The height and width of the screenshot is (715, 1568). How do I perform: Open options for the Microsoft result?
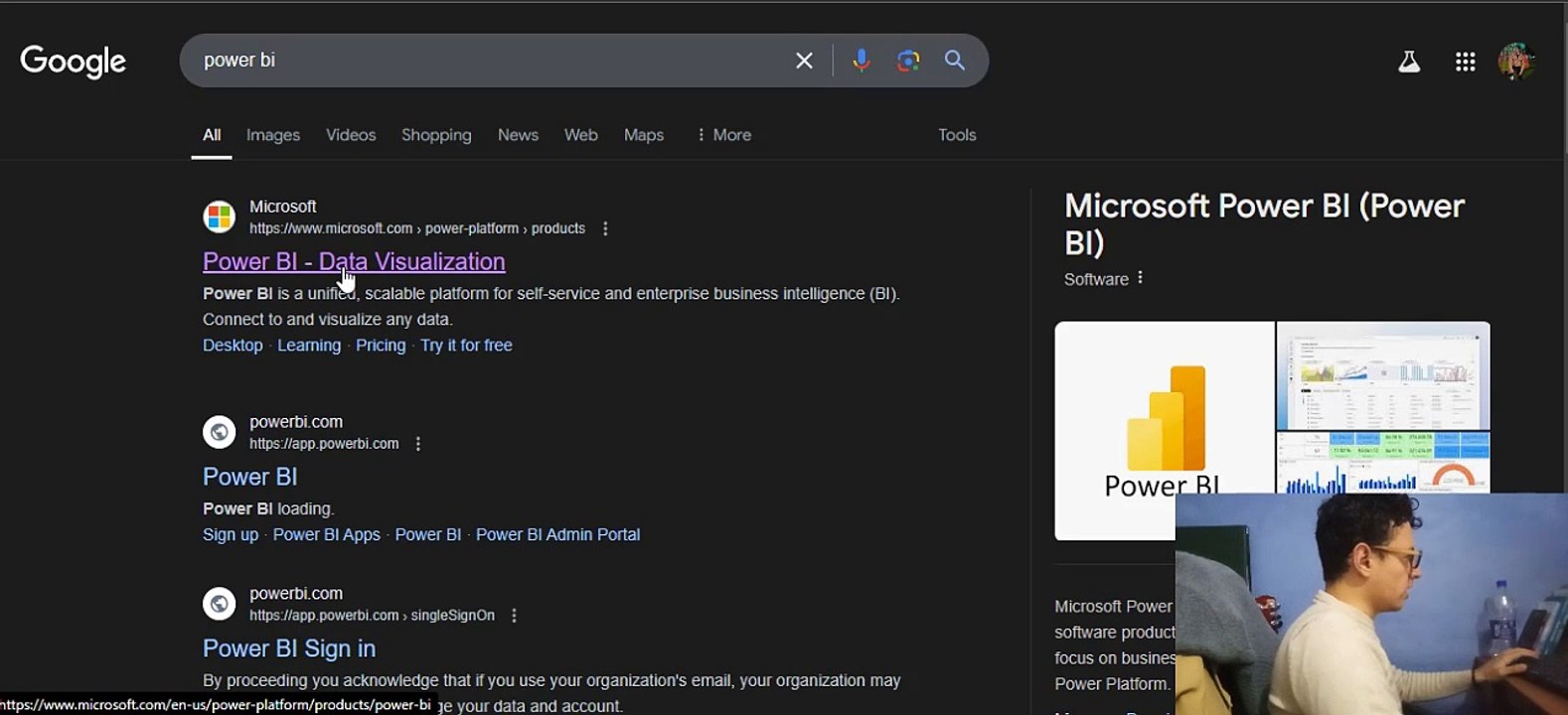click(605, 228)
